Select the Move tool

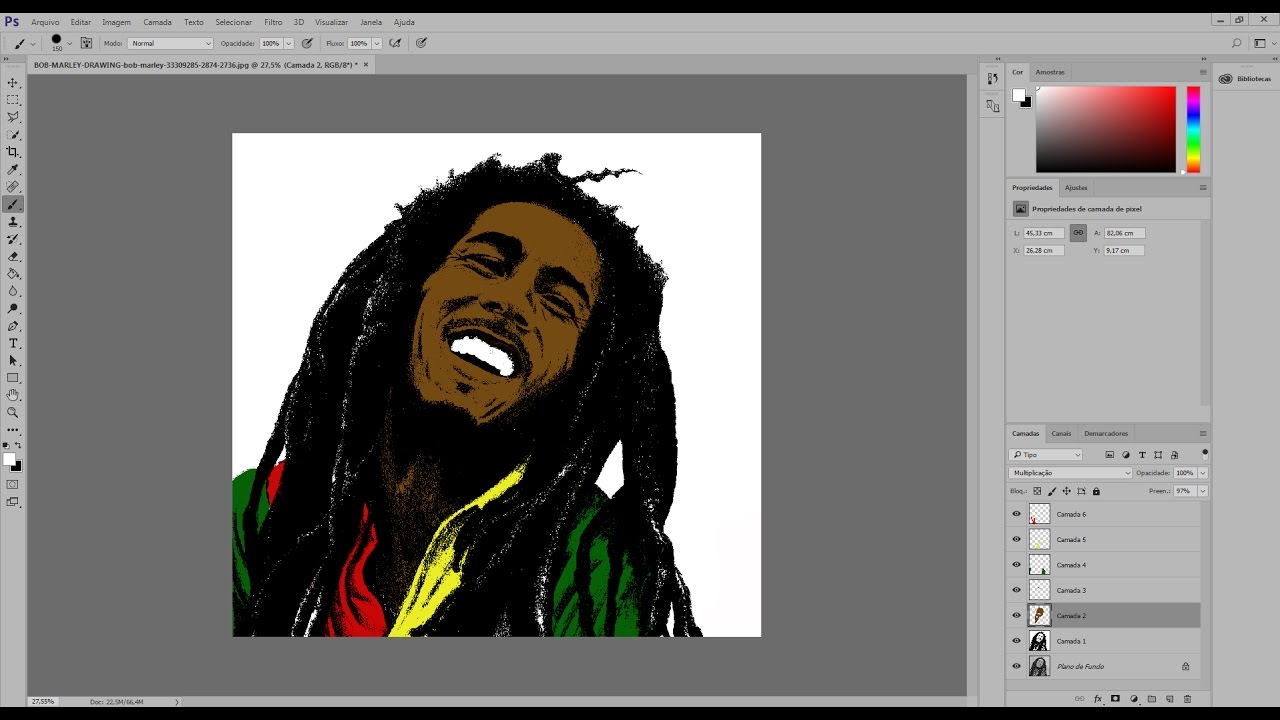pyautogui.click(x=13, y=83)
